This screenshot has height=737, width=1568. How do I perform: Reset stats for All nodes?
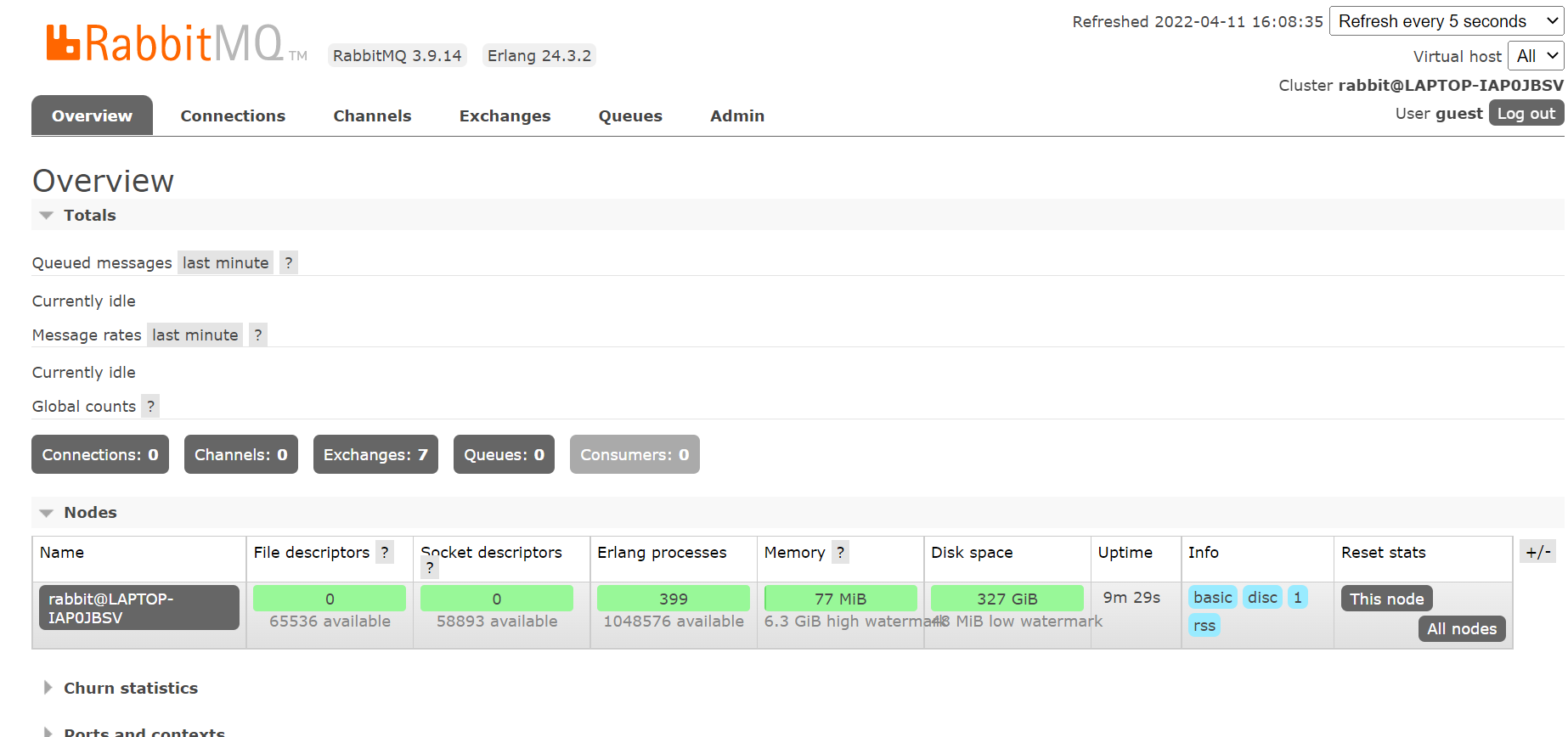click(x=1462, y=628)
